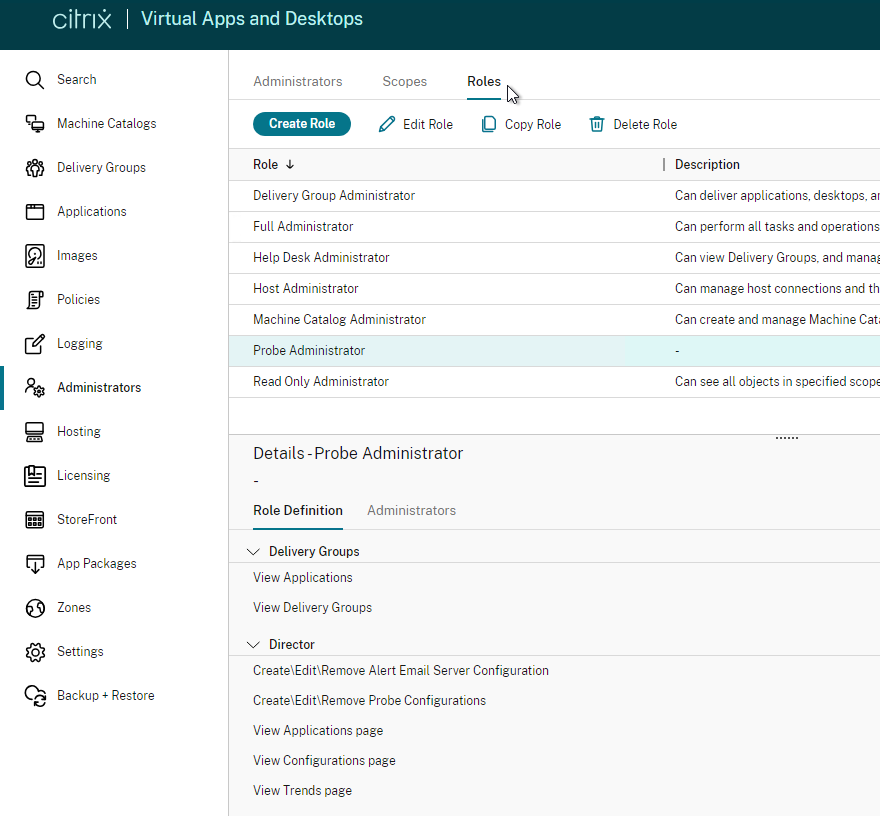
Task: Click the Hosting server icon
Action: [35, 432]
